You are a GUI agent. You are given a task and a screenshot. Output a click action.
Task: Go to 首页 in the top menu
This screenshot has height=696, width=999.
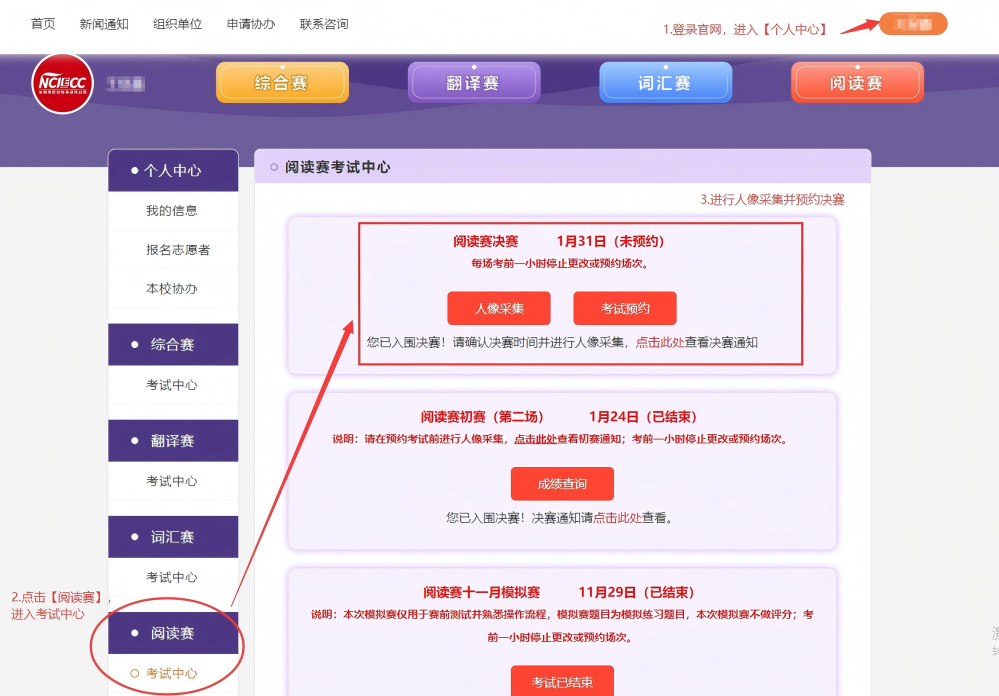coord(42,23)
